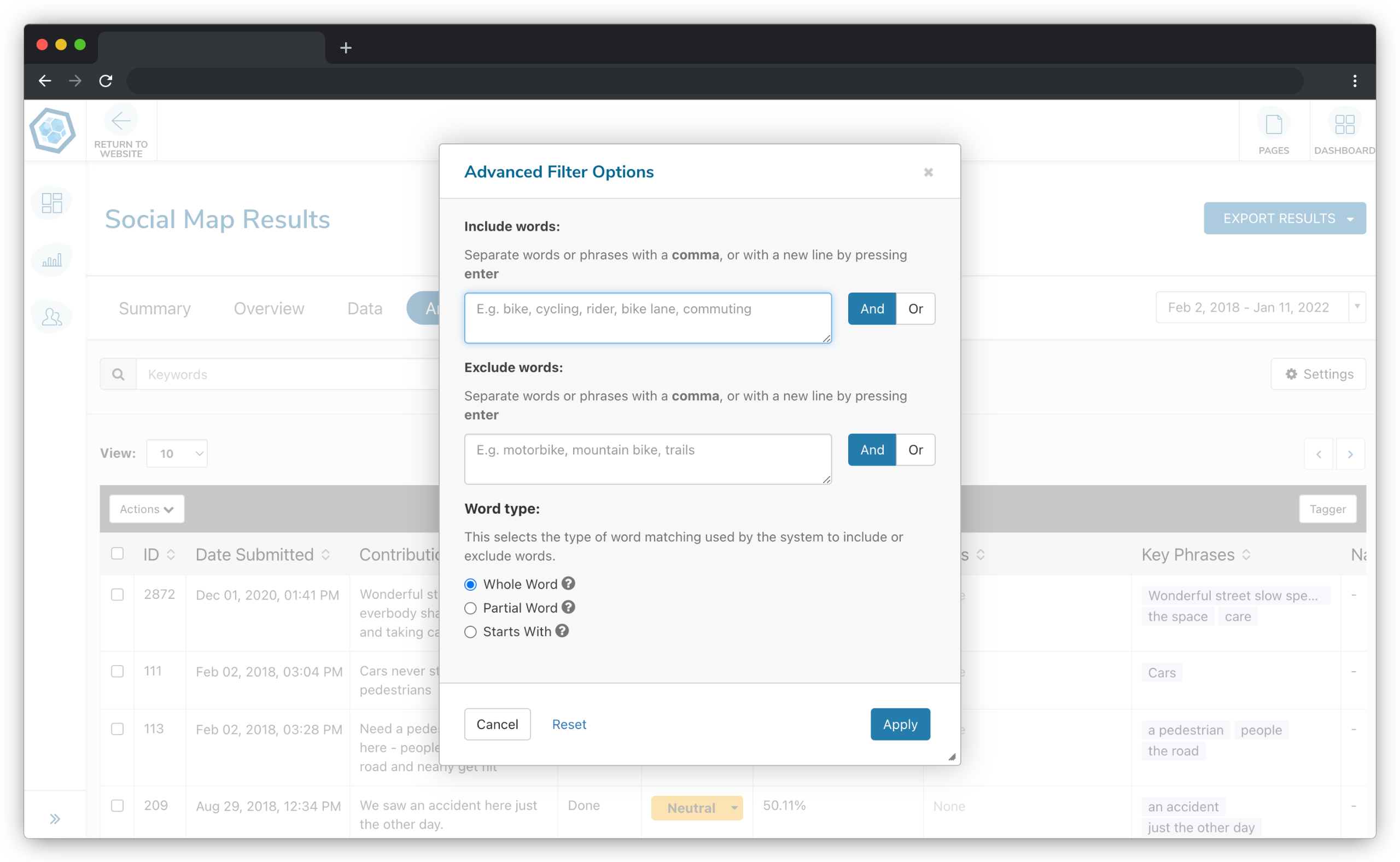Select the Starts With radio button
Image resolution: width=1400 pixels, height=862 pixels.
pyautogui.click(x=471, y=631)
